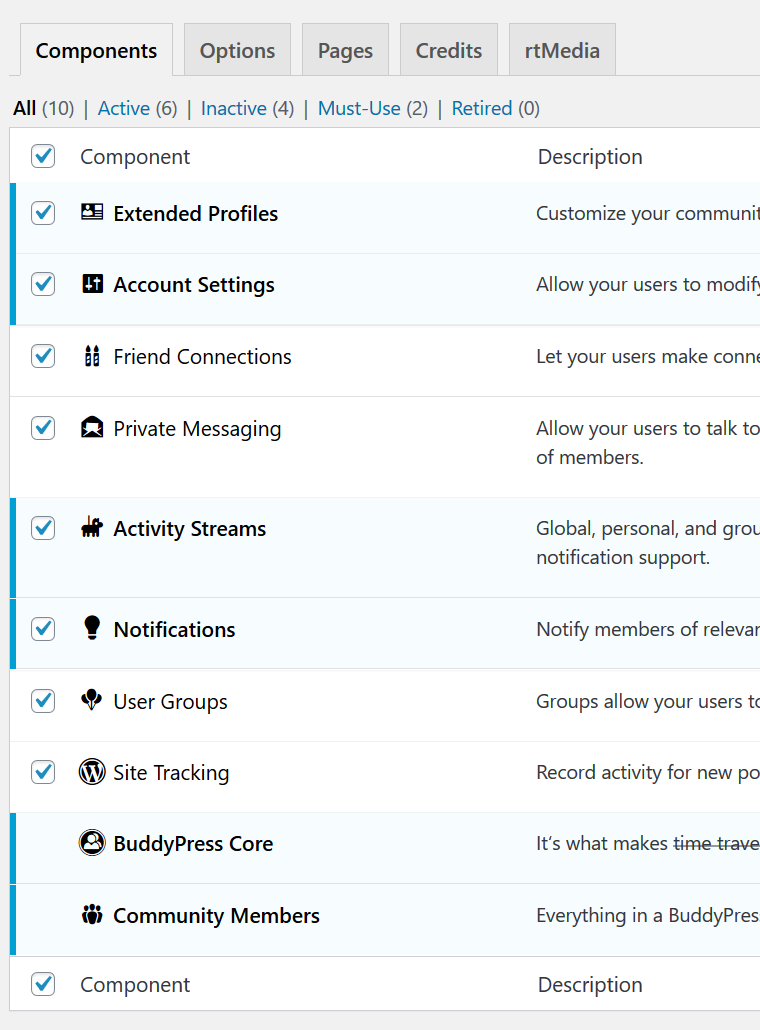Filter by Must-Use (2) components

coord(373,108)
